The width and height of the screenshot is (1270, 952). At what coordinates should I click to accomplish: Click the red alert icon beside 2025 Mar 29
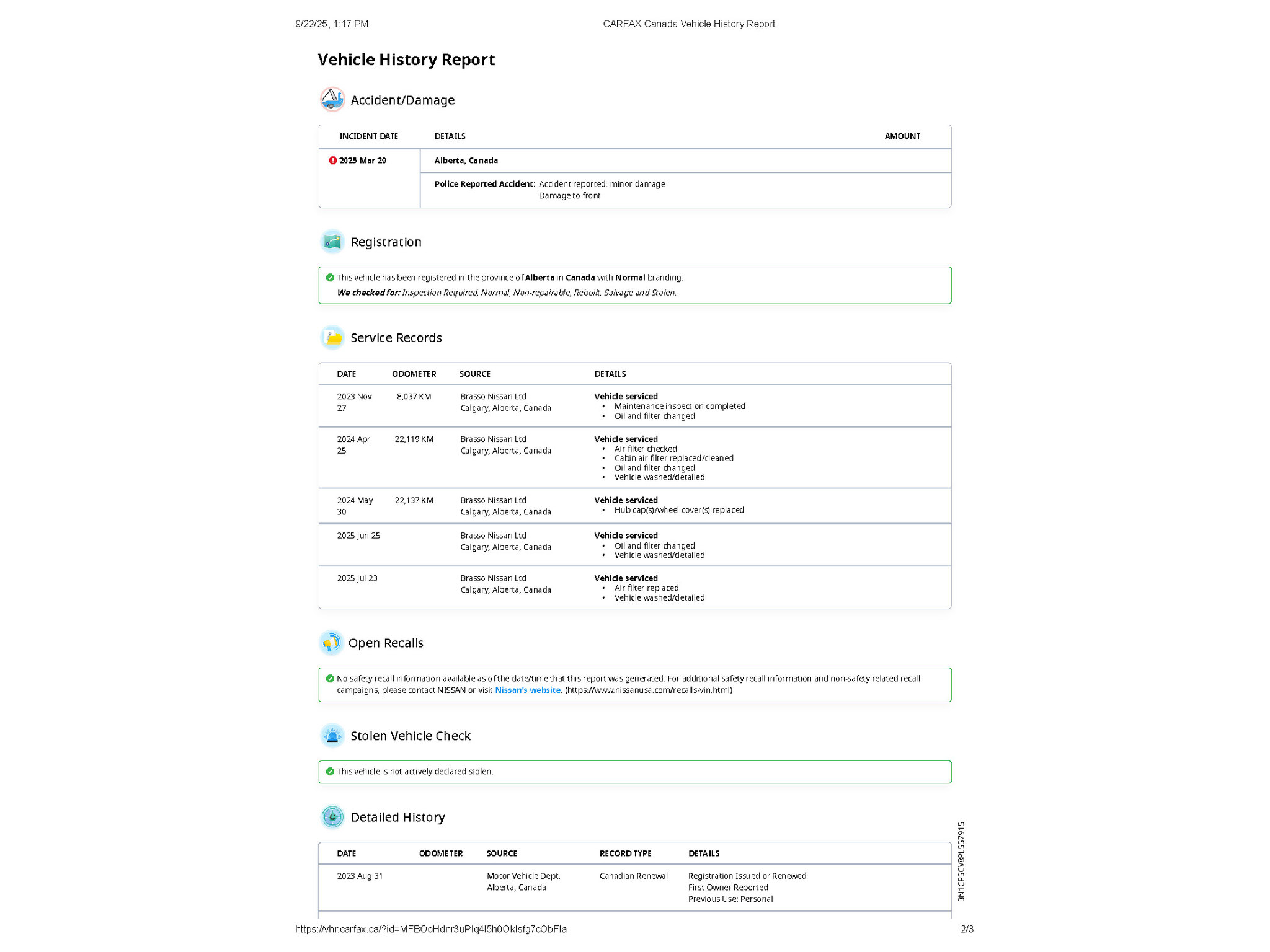click(x=332, y=161)
